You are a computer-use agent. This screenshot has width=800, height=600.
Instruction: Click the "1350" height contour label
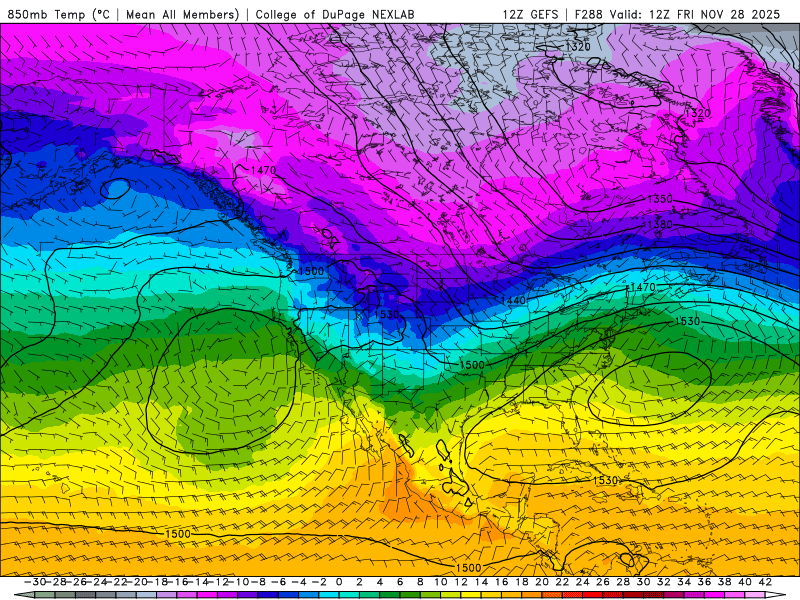pos(660,199)
